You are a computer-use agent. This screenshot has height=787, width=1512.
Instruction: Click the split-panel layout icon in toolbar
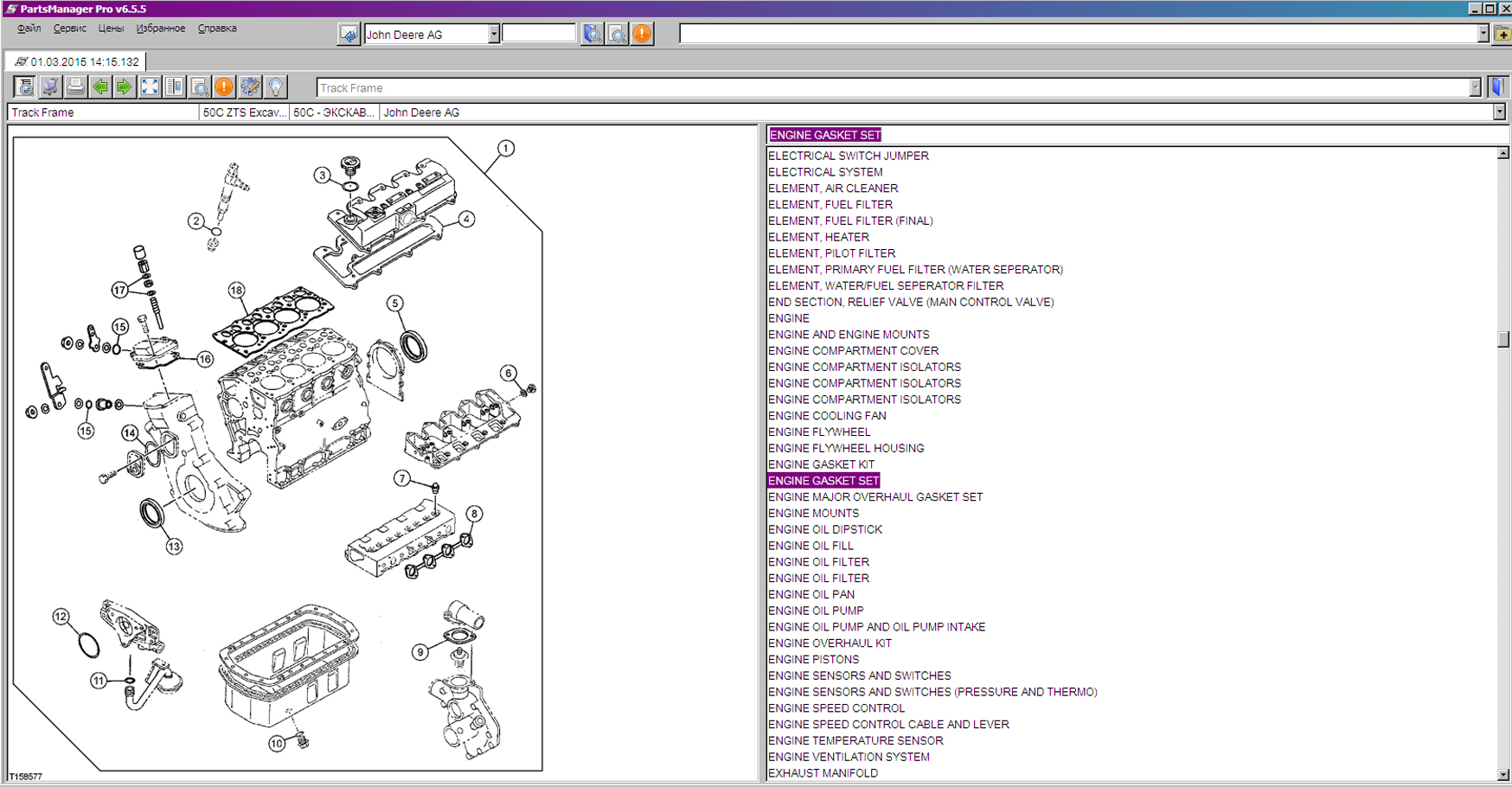174,86
